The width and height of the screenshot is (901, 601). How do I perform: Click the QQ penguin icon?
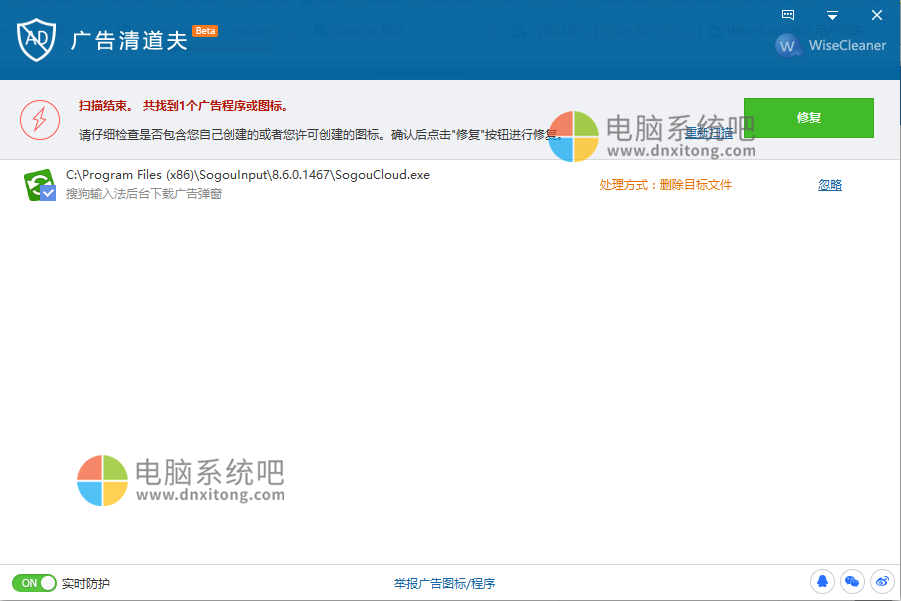(822, 581)
